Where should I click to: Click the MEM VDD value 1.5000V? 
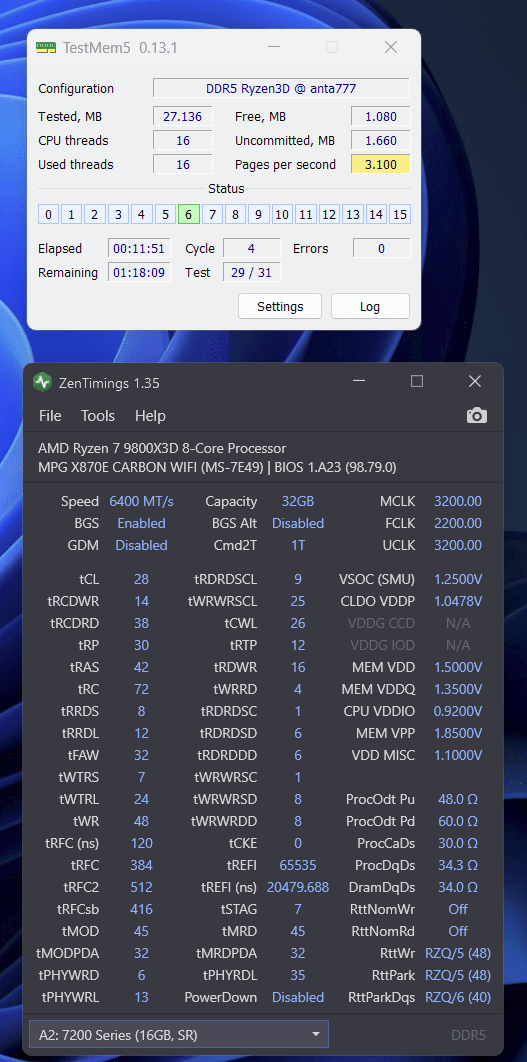click(x=459, y=667)
